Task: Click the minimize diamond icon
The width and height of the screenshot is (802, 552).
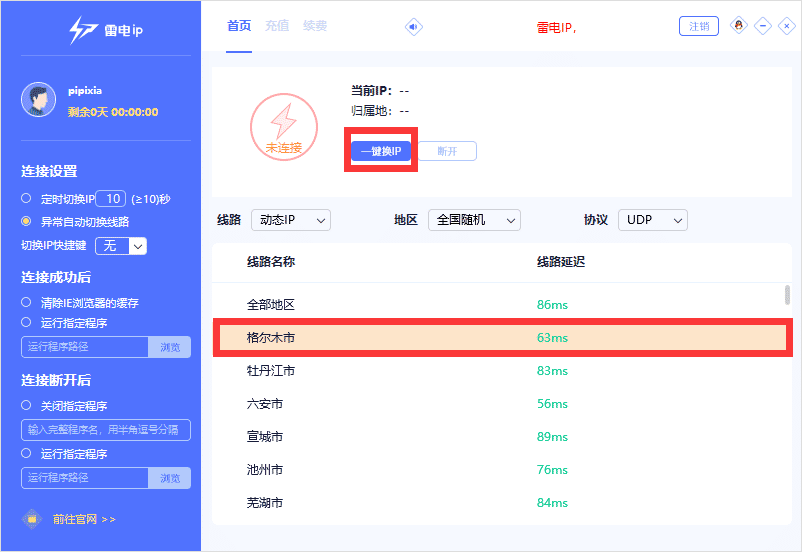Action: tap(763, 26)
